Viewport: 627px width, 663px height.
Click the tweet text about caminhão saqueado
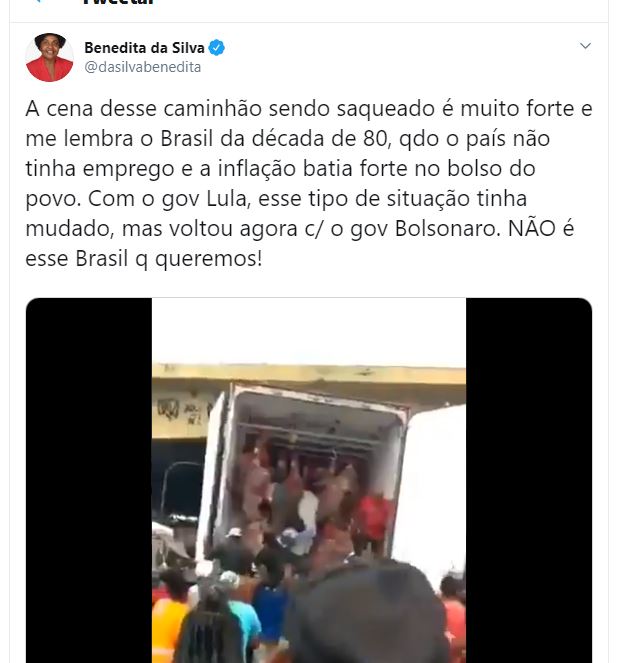pyautogui.click(x=309, y=183)
